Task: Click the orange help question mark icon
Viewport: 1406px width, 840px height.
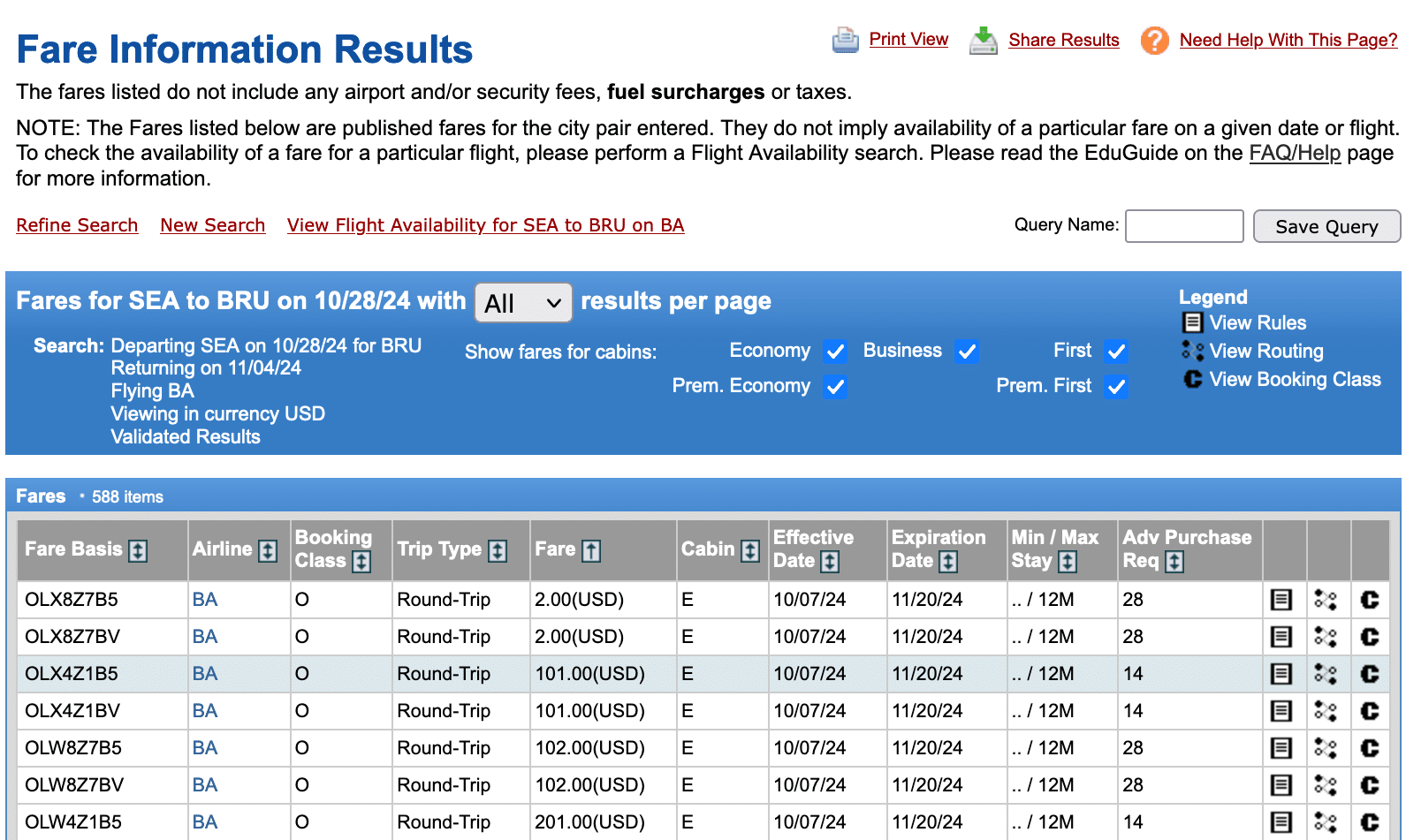Action: [1154, 41]
